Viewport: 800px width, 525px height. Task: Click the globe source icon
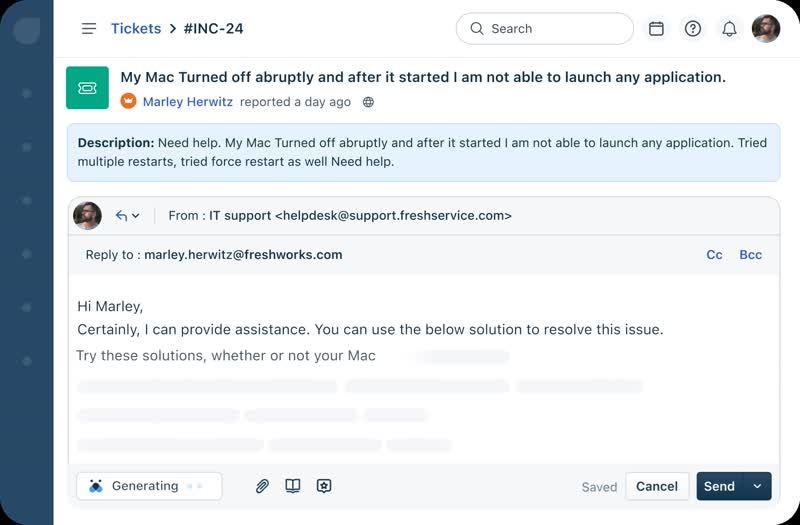368,102
